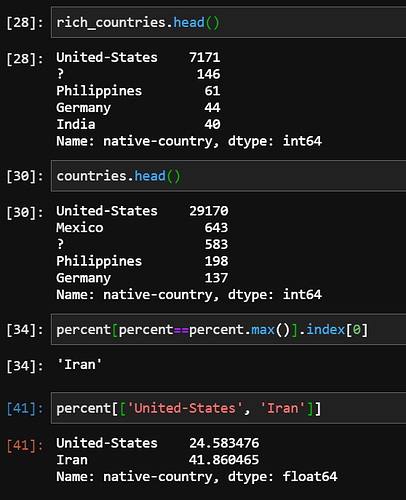Click the value 44 in output 28
The image size is (406, 500).
click(213, 107)
